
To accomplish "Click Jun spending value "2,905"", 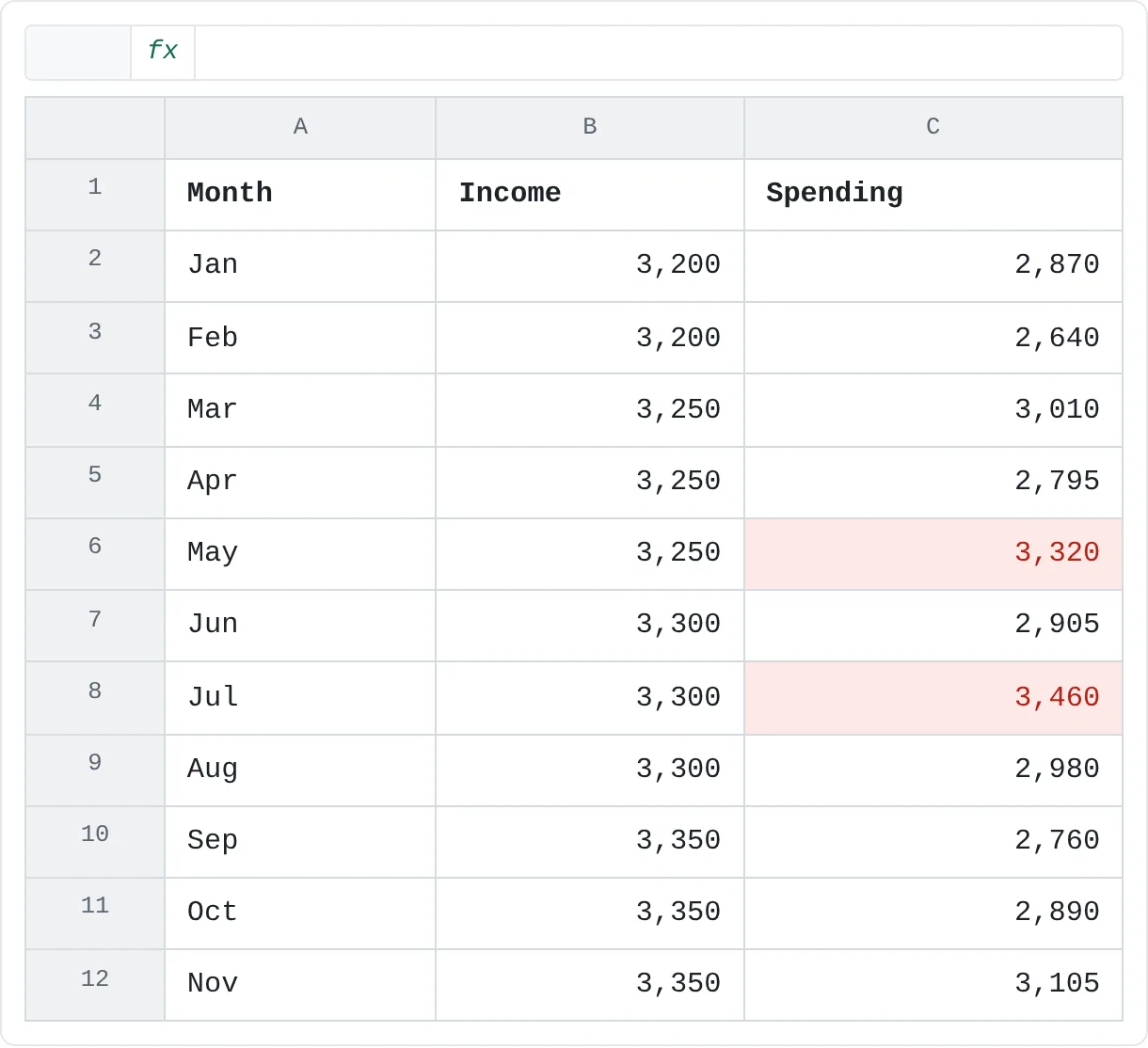I will [933, 626].
